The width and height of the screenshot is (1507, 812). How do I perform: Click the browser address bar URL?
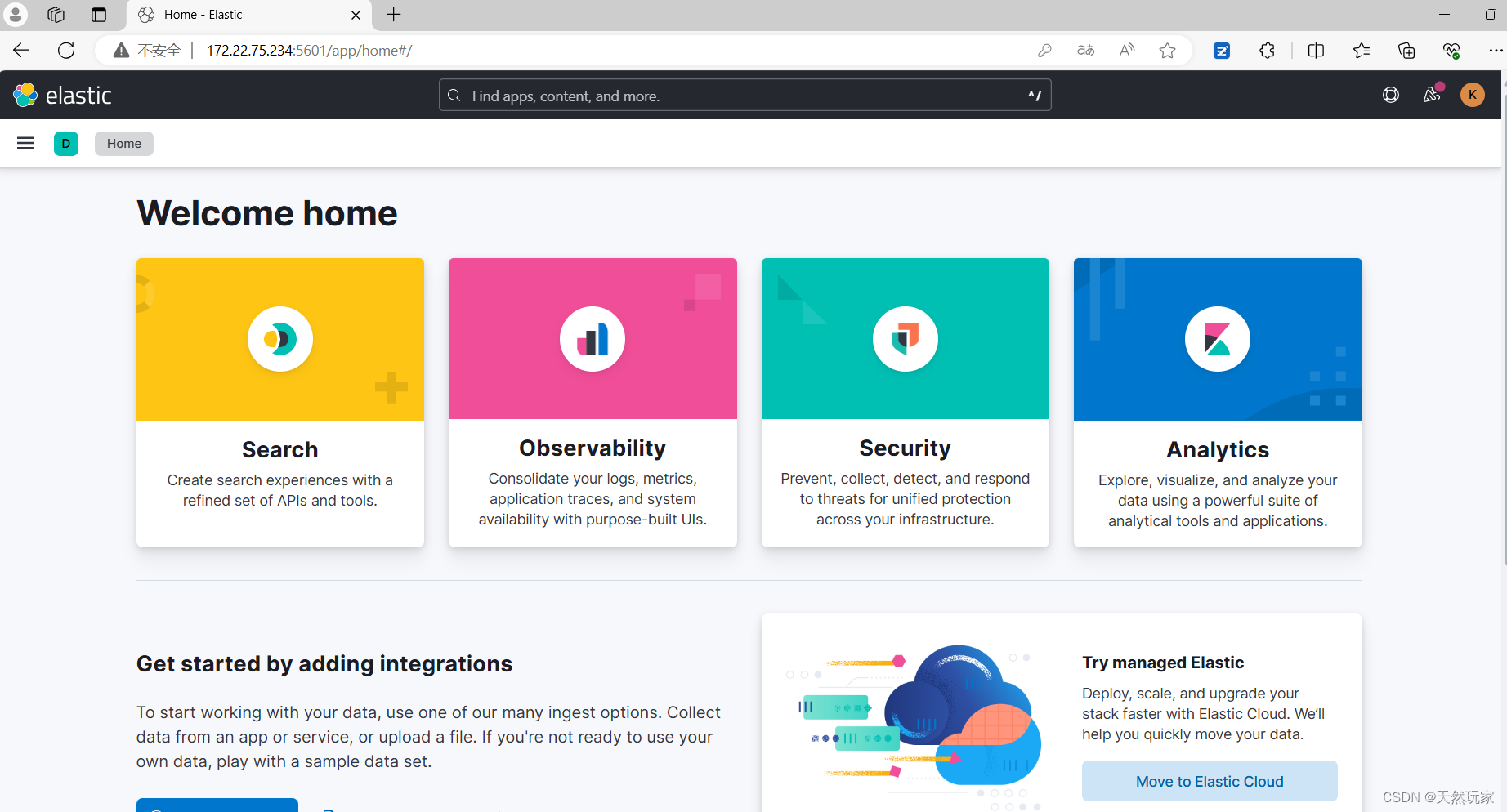(309, 51)
